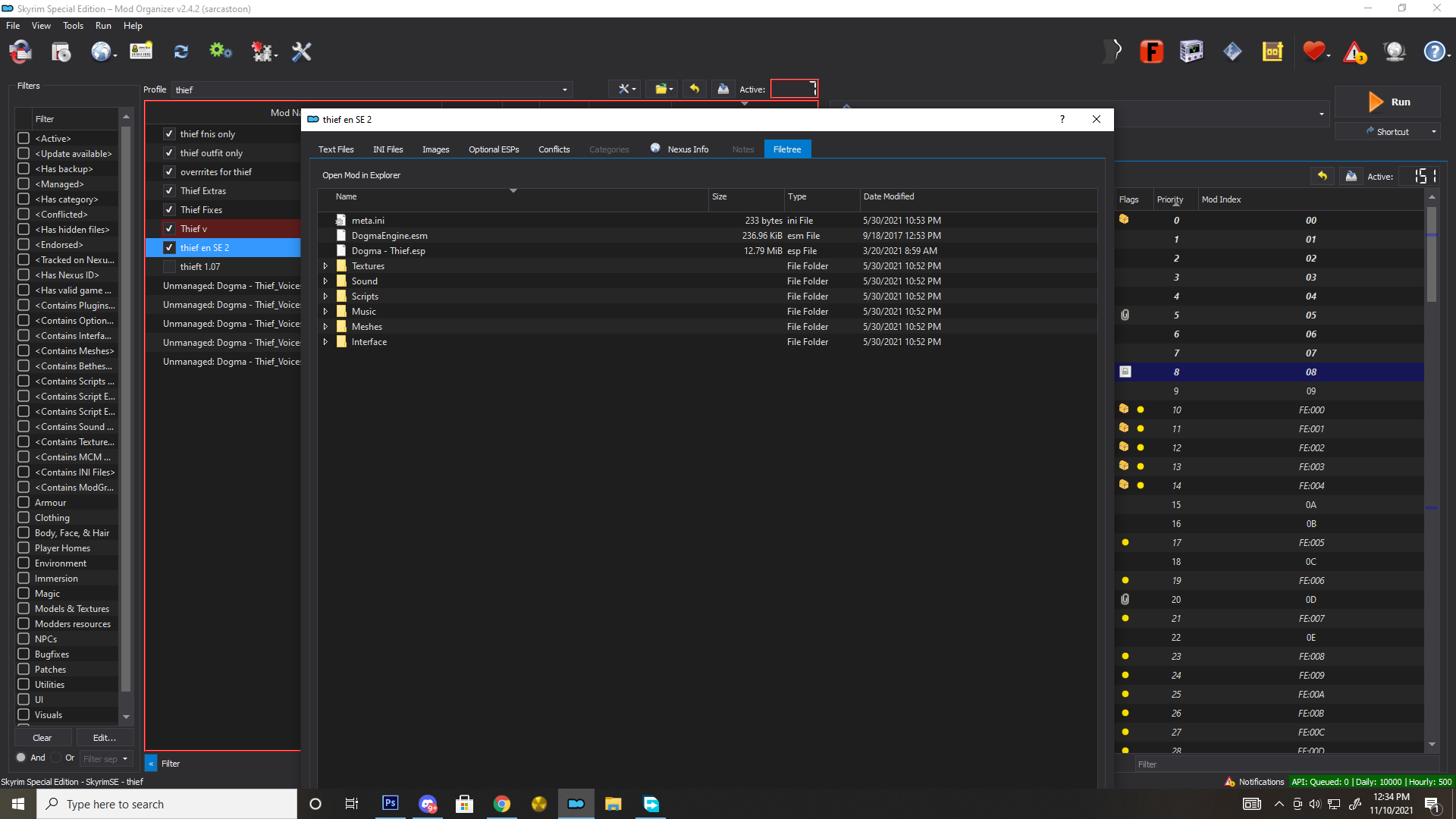Screen dimensions: 1456x819
Task: Expand the Textures folder in Filetree
Action: (x=325, y=266)
